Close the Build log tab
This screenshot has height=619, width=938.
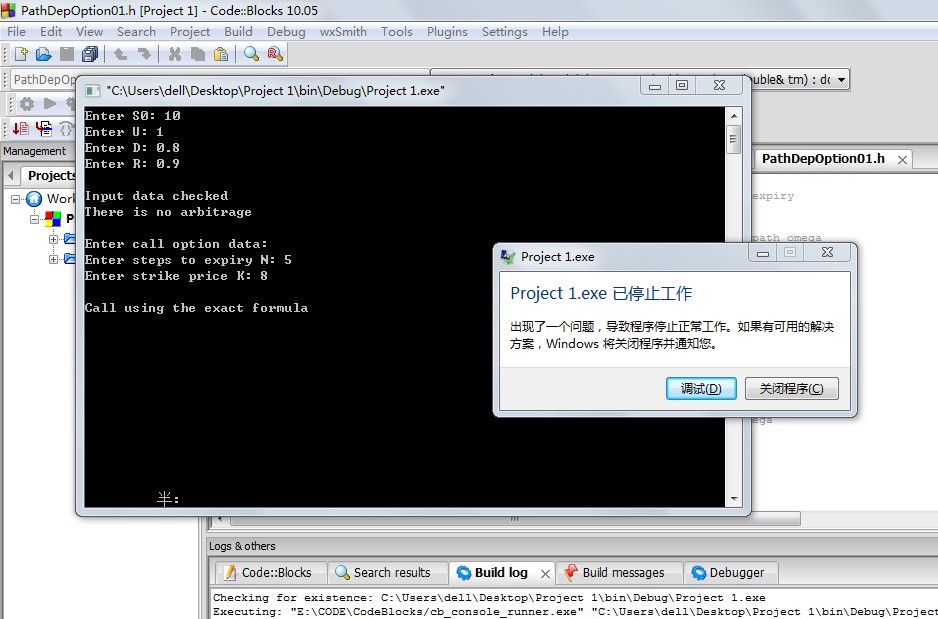[545, 574]
